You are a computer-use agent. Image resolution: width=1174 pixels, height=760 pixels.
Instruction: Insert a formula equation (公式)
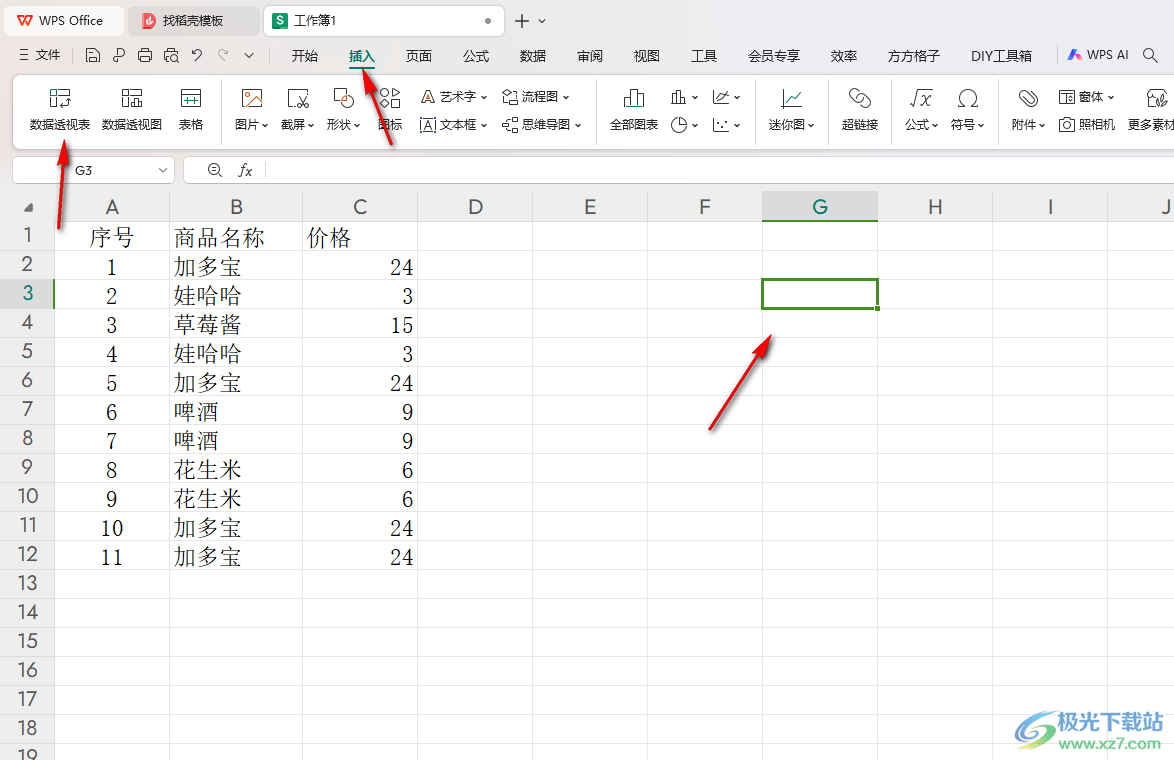pyautogui.click(x=921, y=109)
